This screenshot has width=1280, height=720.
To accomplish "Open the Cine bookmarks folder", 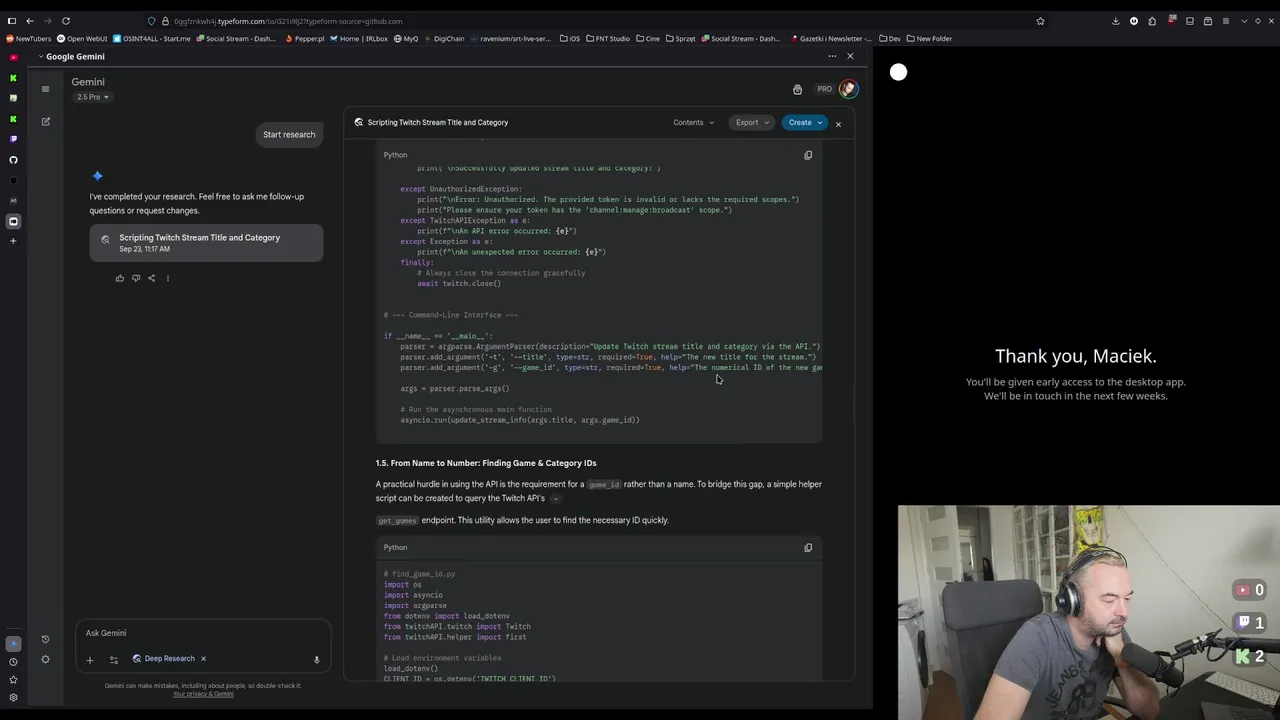I will (x=648, y=39).
